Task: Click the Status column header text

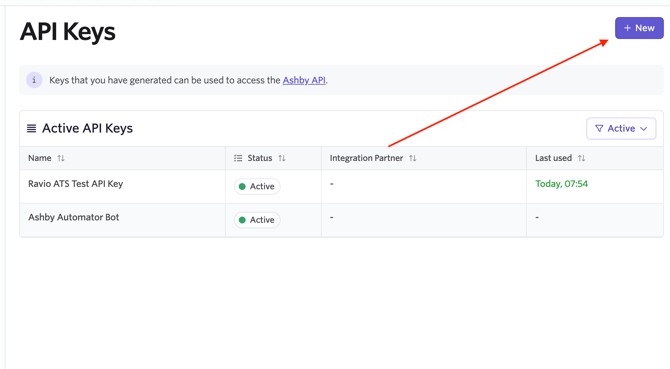Action: [260, 158]
